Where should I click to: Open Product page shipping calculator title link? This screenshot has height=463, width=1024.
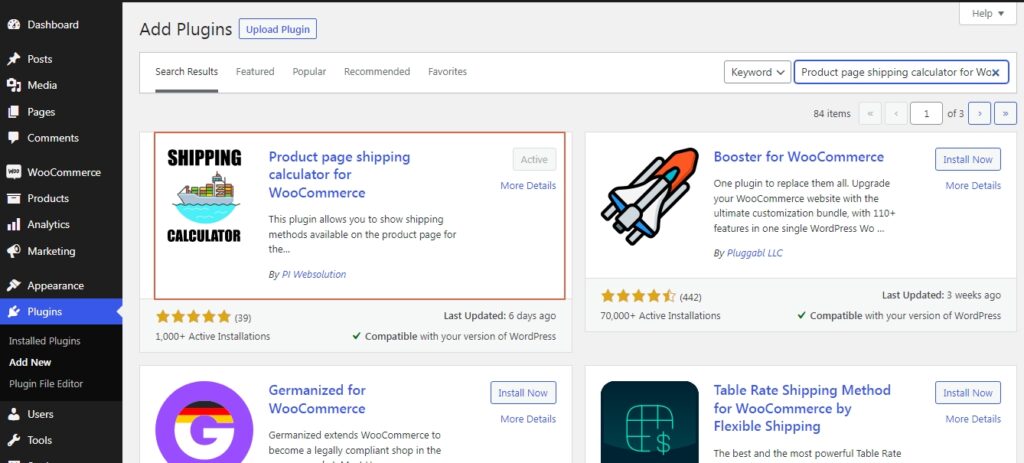point(339,175)
